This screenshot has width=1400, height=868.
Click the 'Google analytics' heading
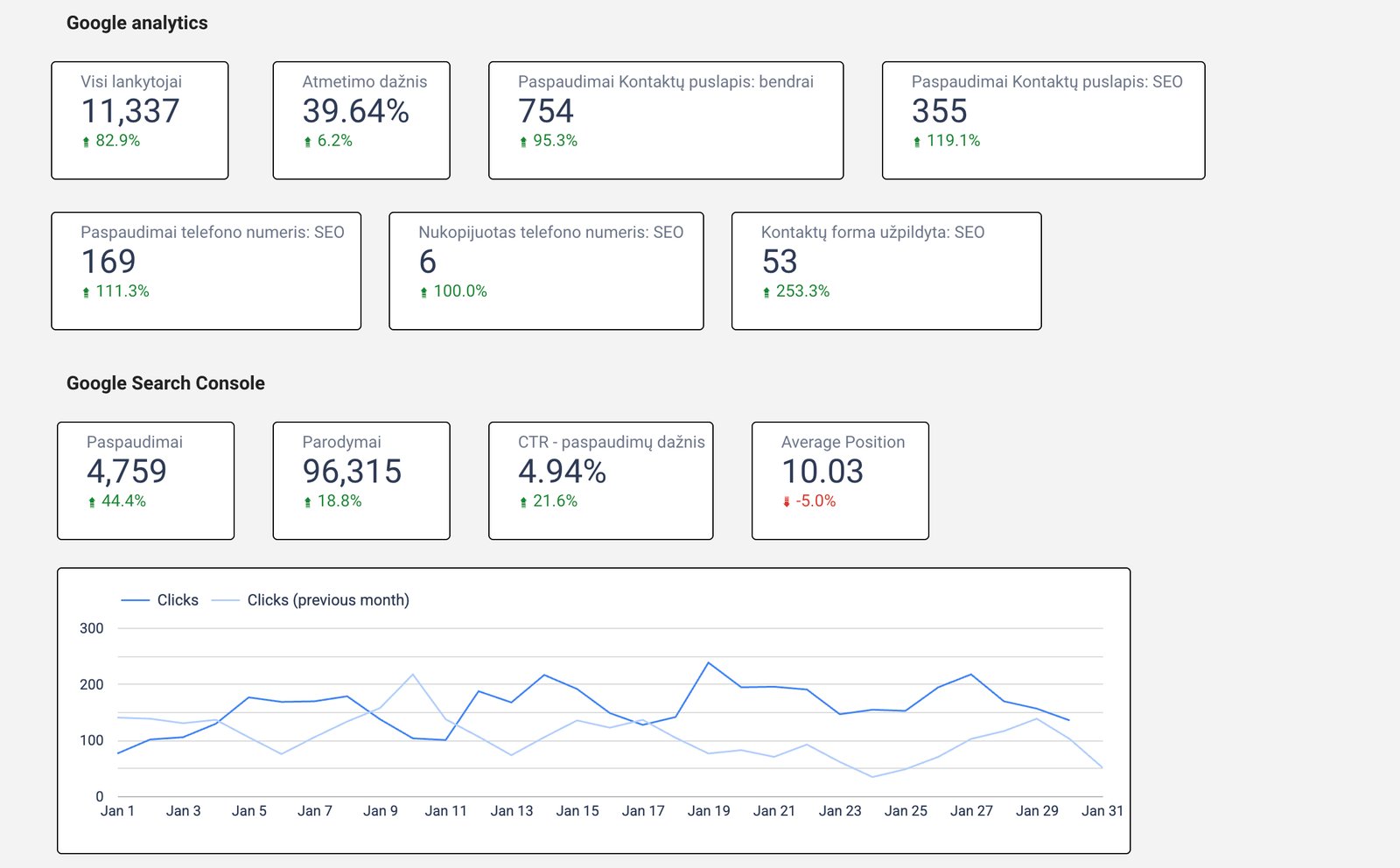point(137,23)
